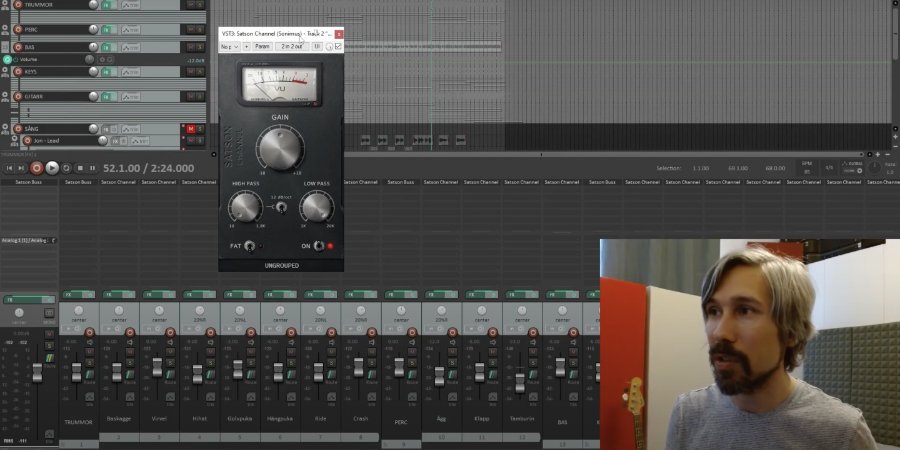Image resolution: width=900 pixels, height=450 pixels.
Task: Go to project start in transport
Action: tap(9, 168)
